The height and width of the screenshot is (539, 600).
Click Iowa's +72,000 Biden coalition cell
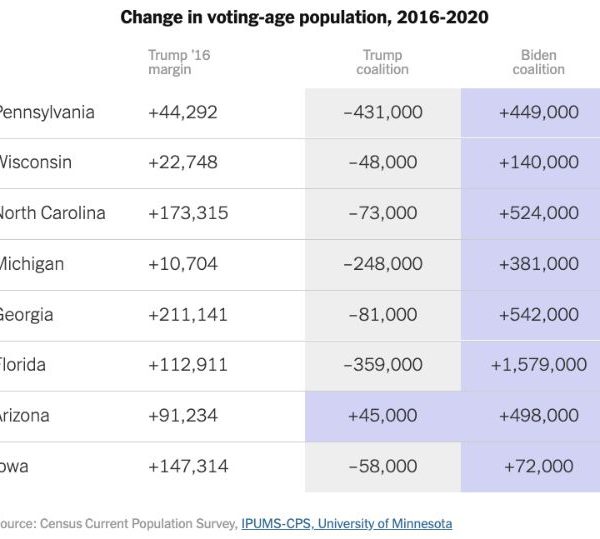(x=538, y=466)
